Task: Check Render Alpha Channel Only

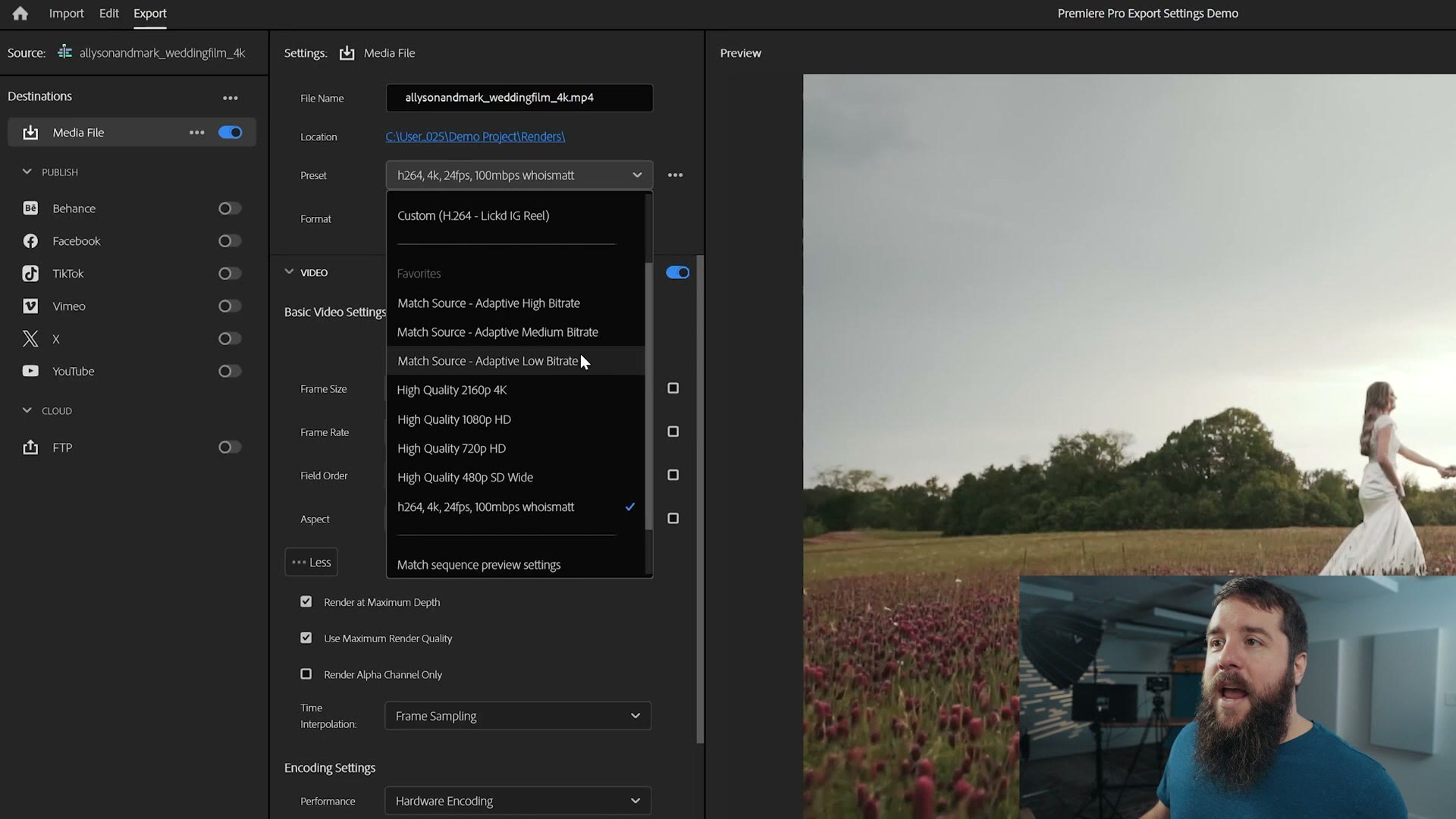Action: coord(306,673)
